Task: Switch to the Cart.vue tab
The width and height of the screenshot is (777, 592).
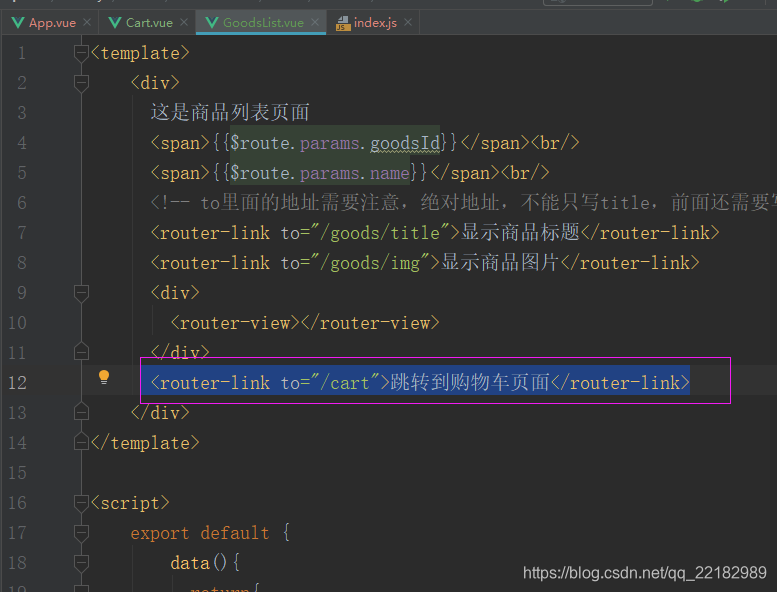Action: tap(149, 23)
